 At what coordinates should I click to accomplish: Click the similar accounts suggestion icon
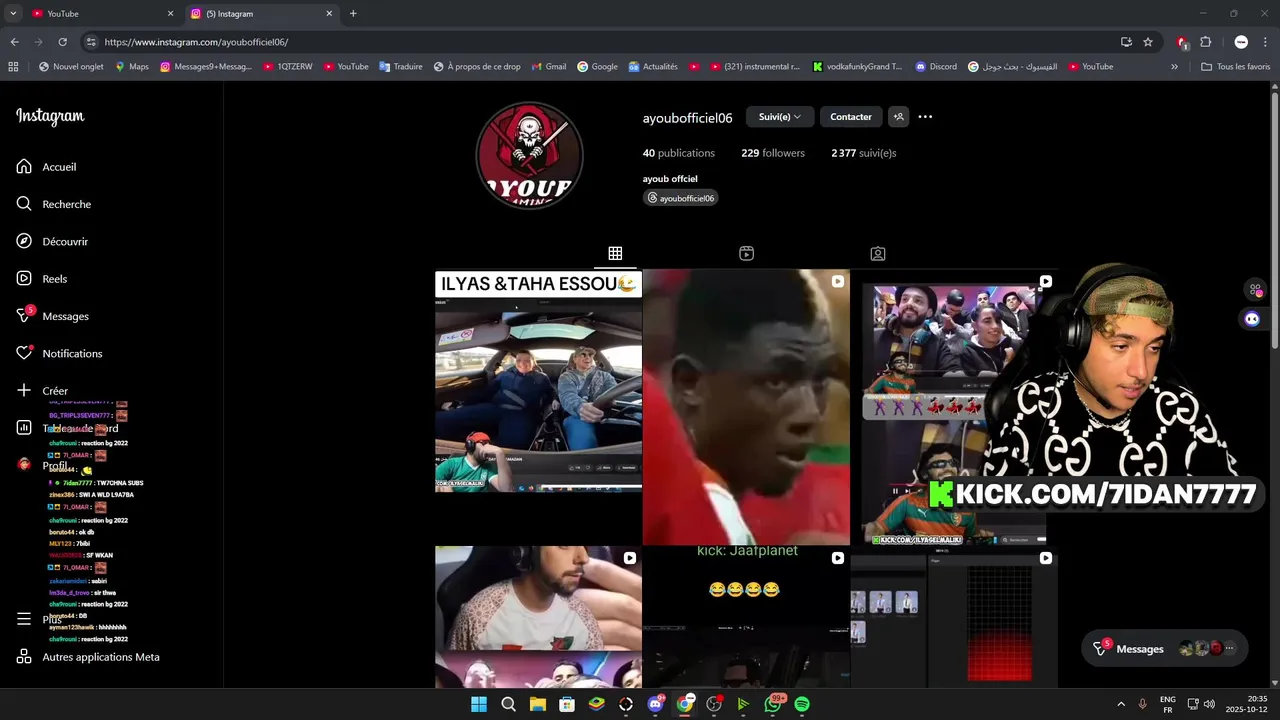pyautogui.click(x=898, y=117)
